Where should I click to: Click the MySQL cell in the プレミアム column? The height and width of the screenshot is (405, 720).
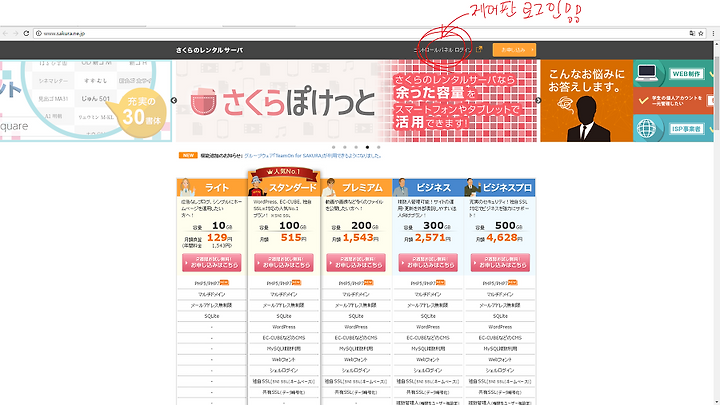pos(356,349)
